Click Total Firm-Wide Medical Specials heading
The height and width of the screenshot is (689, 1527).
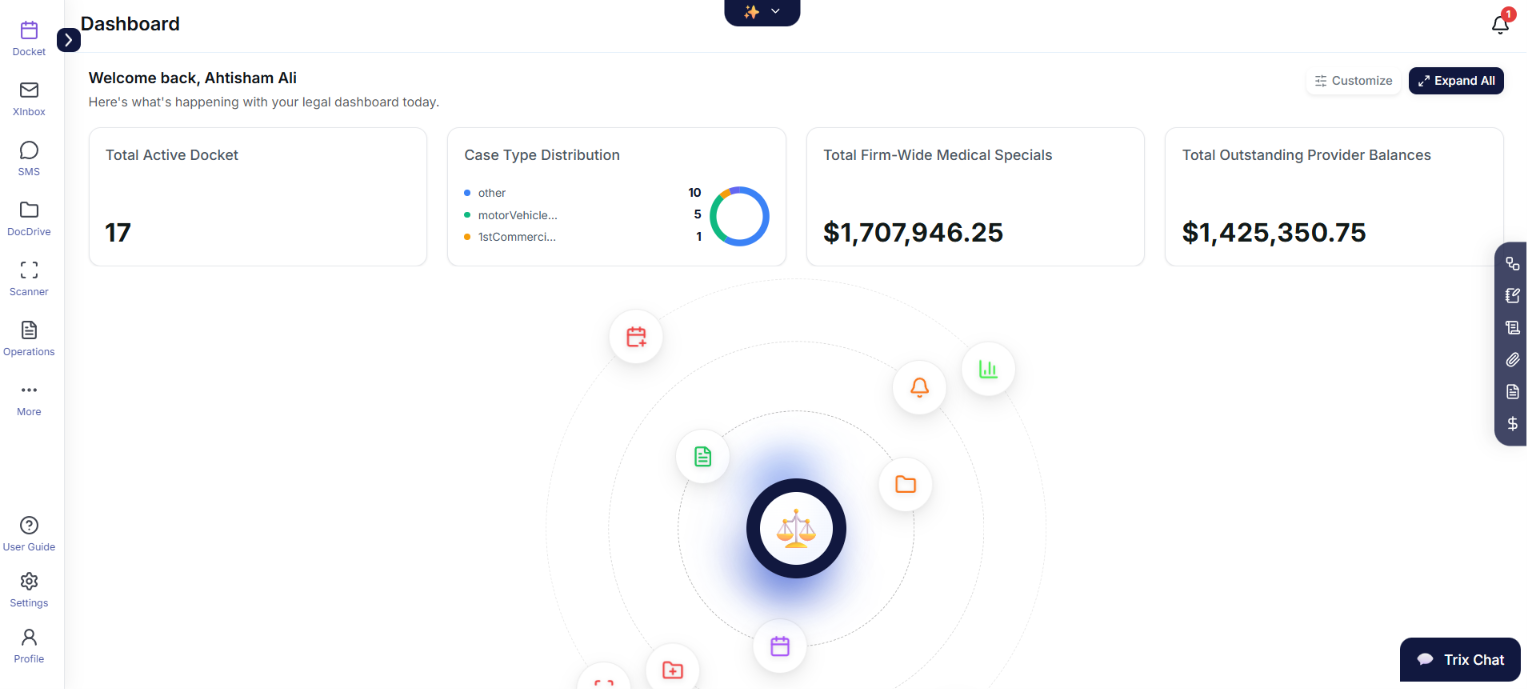click(938, 155)
